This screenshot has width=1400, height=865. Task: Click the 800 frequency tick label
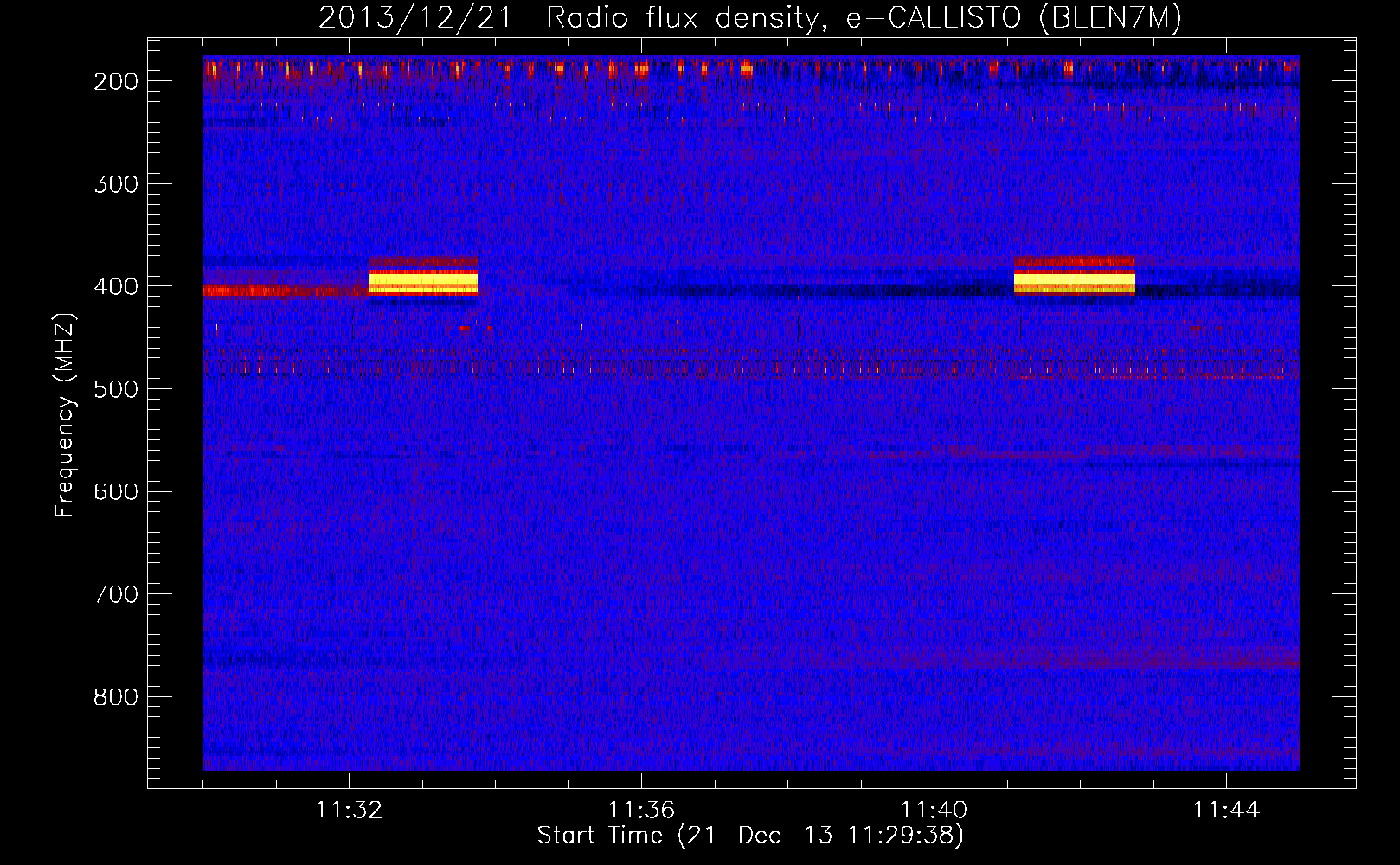(116, 697)
